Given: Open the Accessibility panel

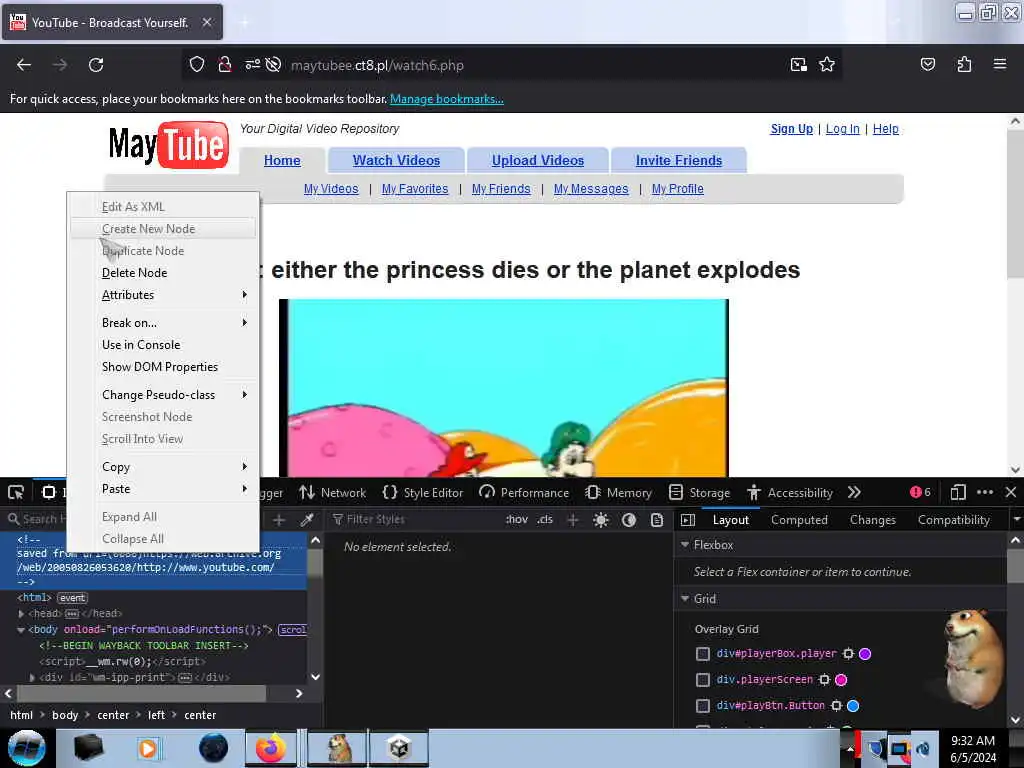Looking at the screenshot, I should pyautogui.click(x=790, y=492).
